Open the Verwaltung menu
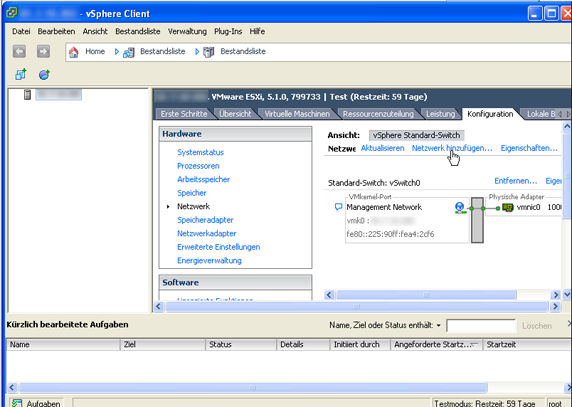 coord(187,31)
